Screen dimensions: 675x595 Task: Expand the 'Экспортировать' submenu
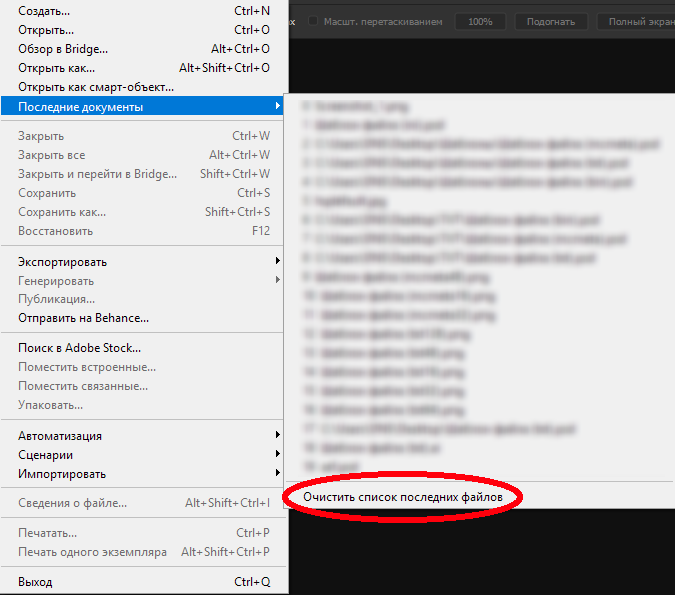(x=142, y=262)
